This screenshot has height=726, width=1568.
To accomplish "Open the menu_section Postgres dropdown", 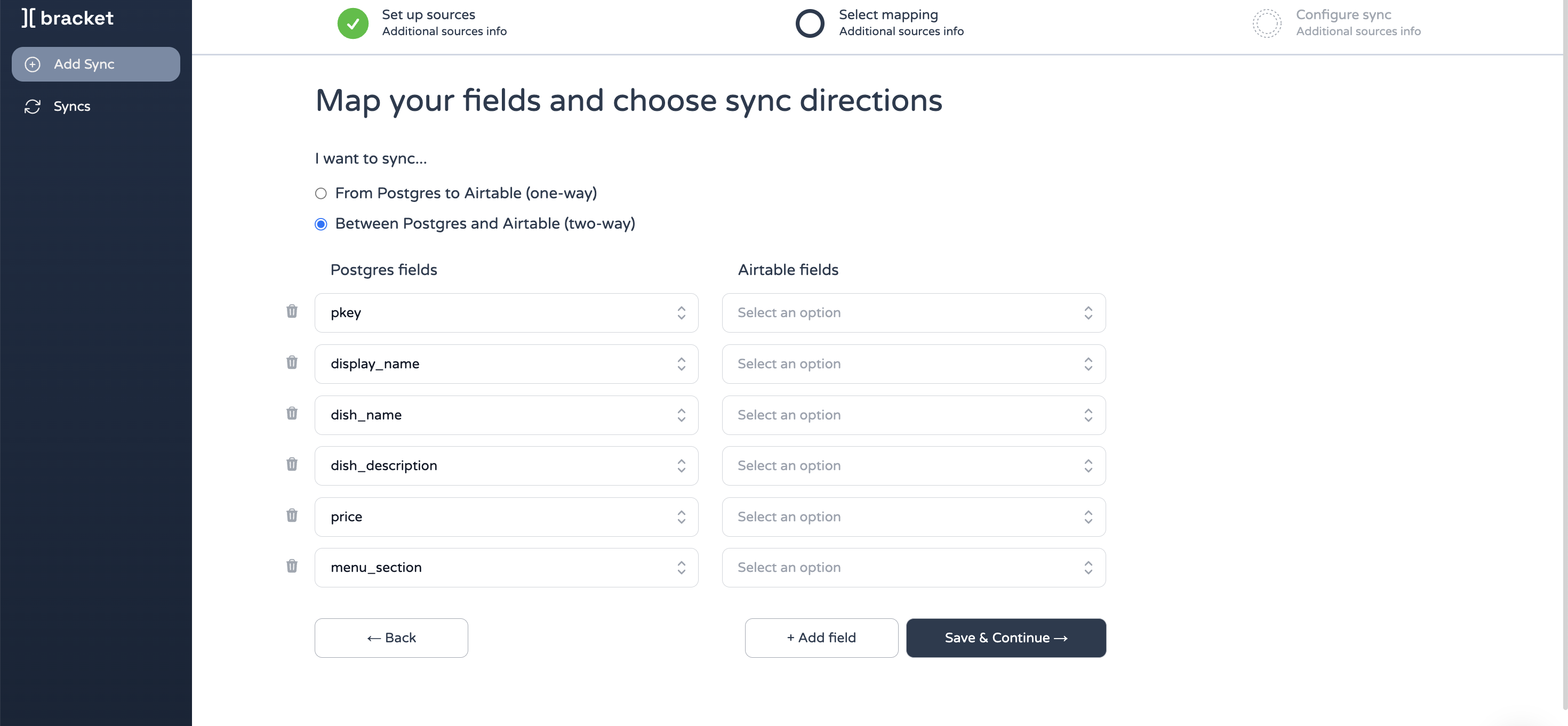I will pos(507,568).
